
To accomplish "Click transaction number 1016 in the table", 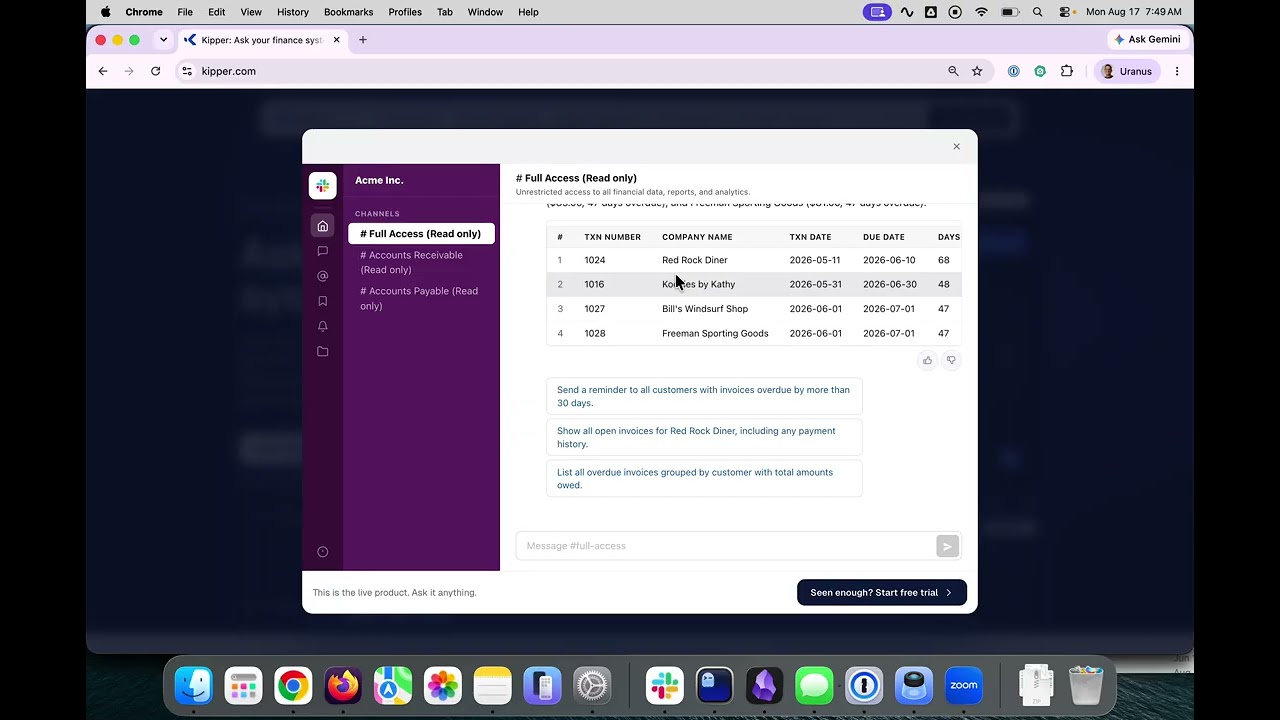I will (x=595, y=284).
